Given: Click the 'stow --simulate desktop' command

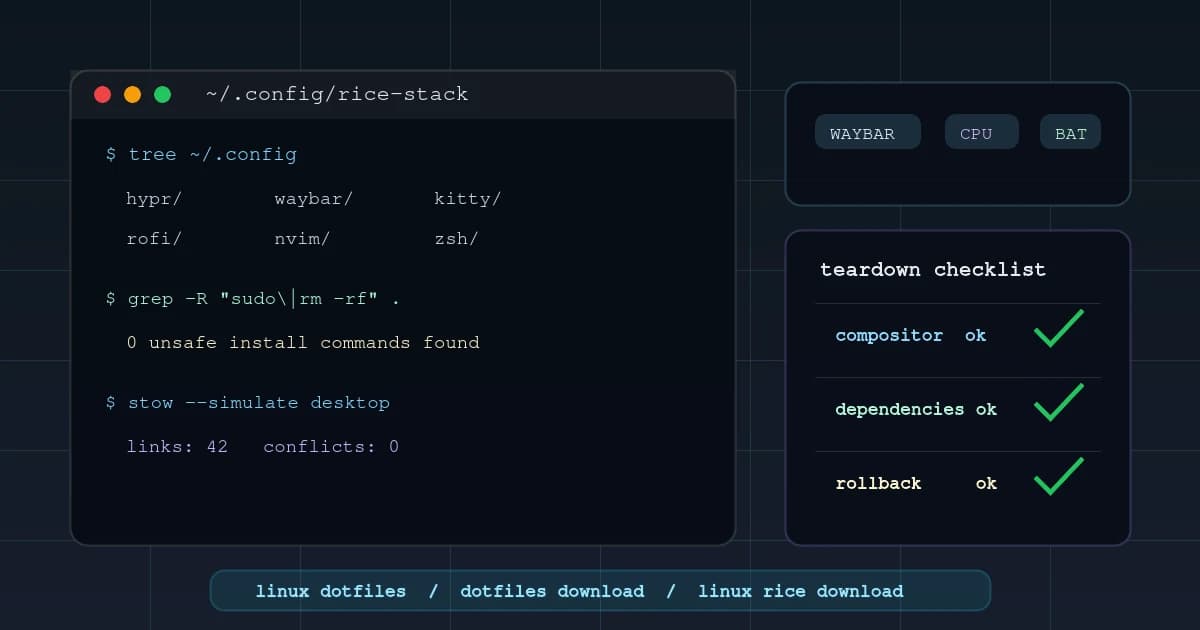Looking at the screenshot, I should pos(248,403).
